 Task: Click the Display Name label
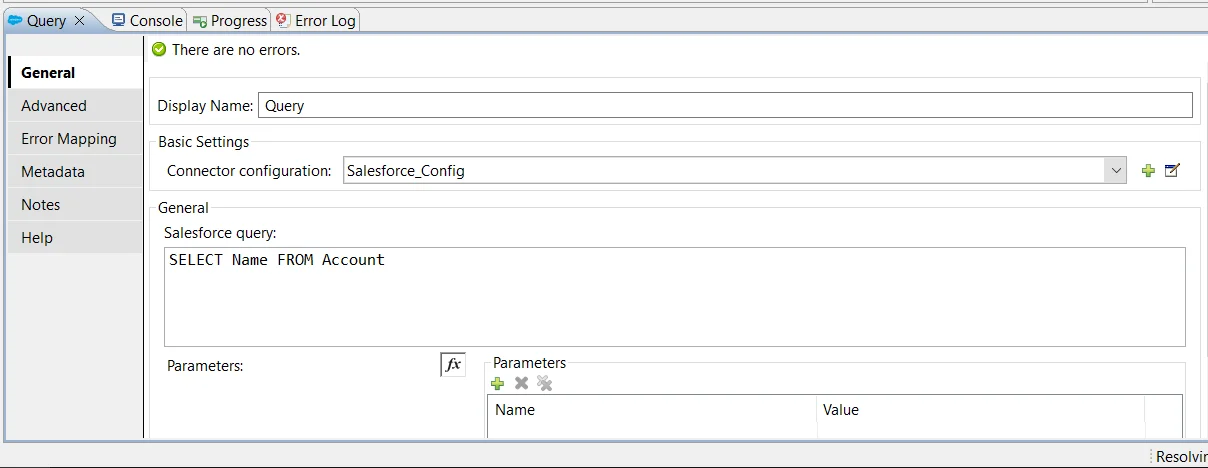(205, 106)
